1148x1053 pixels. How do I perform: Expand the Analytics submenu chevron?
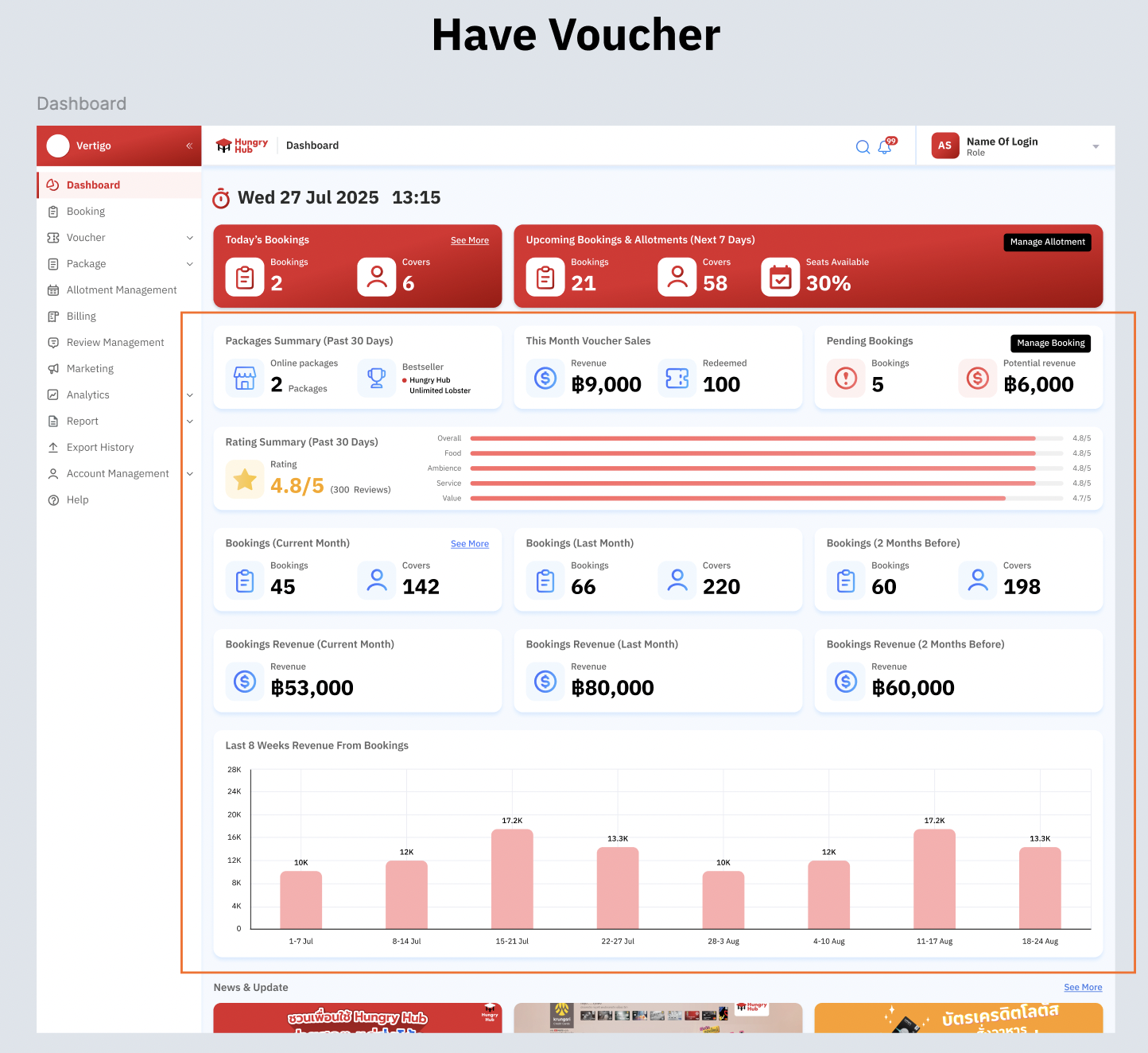point(190,395)
